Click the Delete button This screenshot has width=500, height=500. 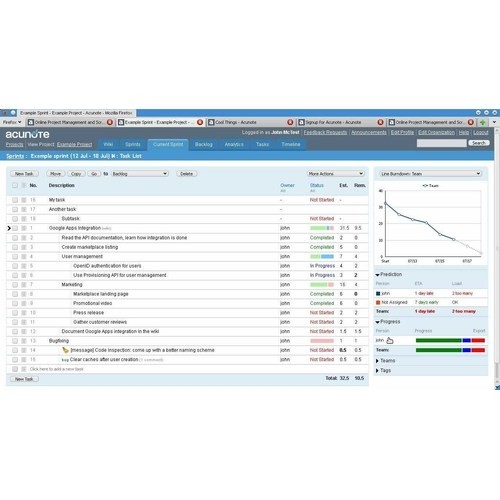pos(186,174)
